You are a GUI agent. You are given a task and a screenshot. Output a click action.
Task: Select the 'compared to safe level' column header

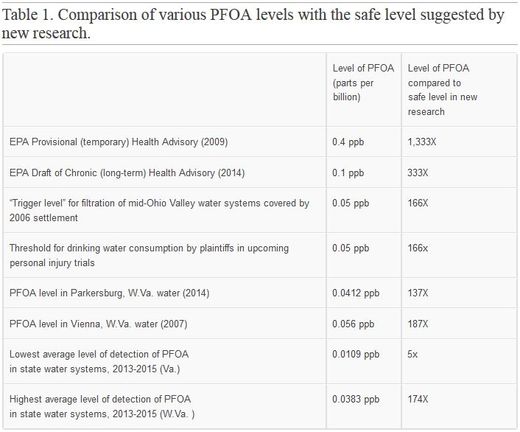click(x=442, y=90)
